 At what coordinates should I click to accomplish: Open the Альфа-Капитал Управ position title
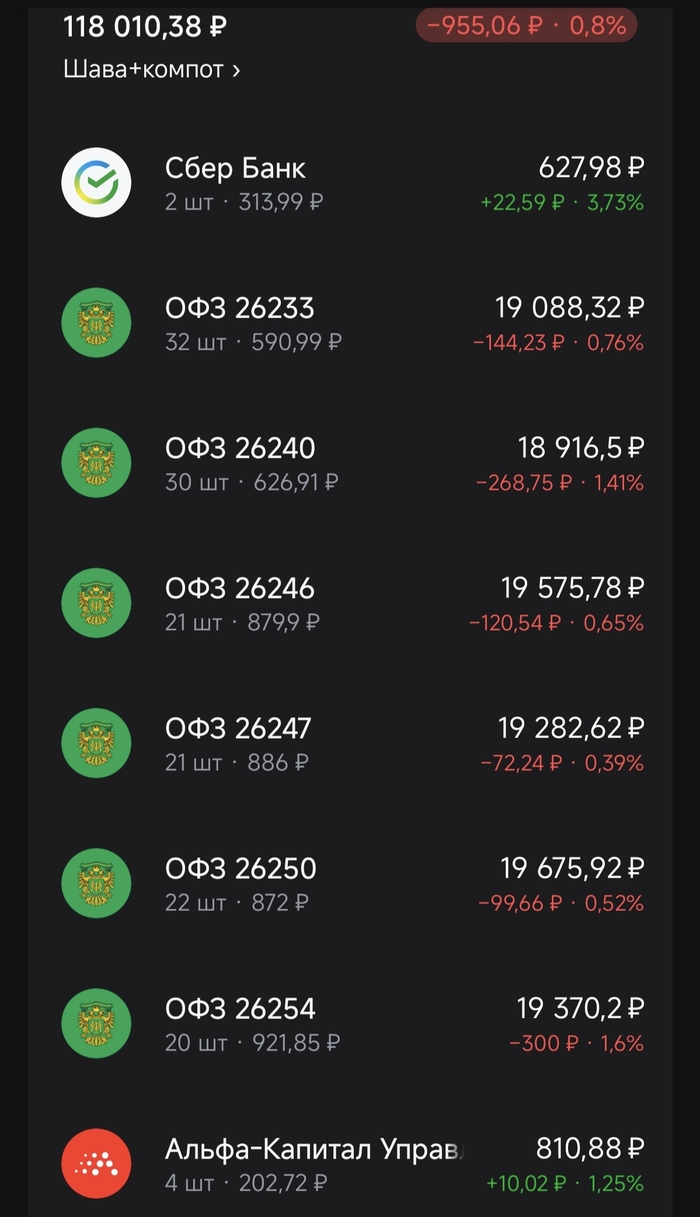point(314,1149)
